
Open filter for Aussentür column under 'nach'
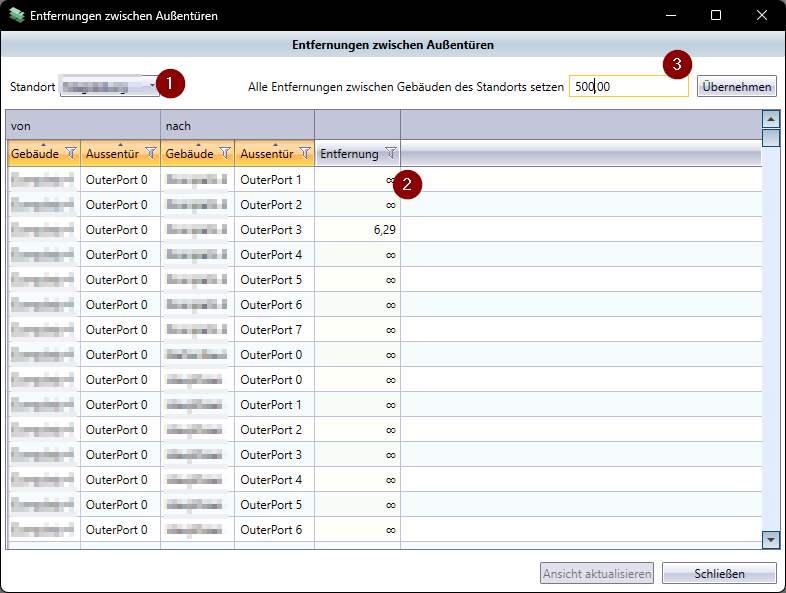coord(305,154)
